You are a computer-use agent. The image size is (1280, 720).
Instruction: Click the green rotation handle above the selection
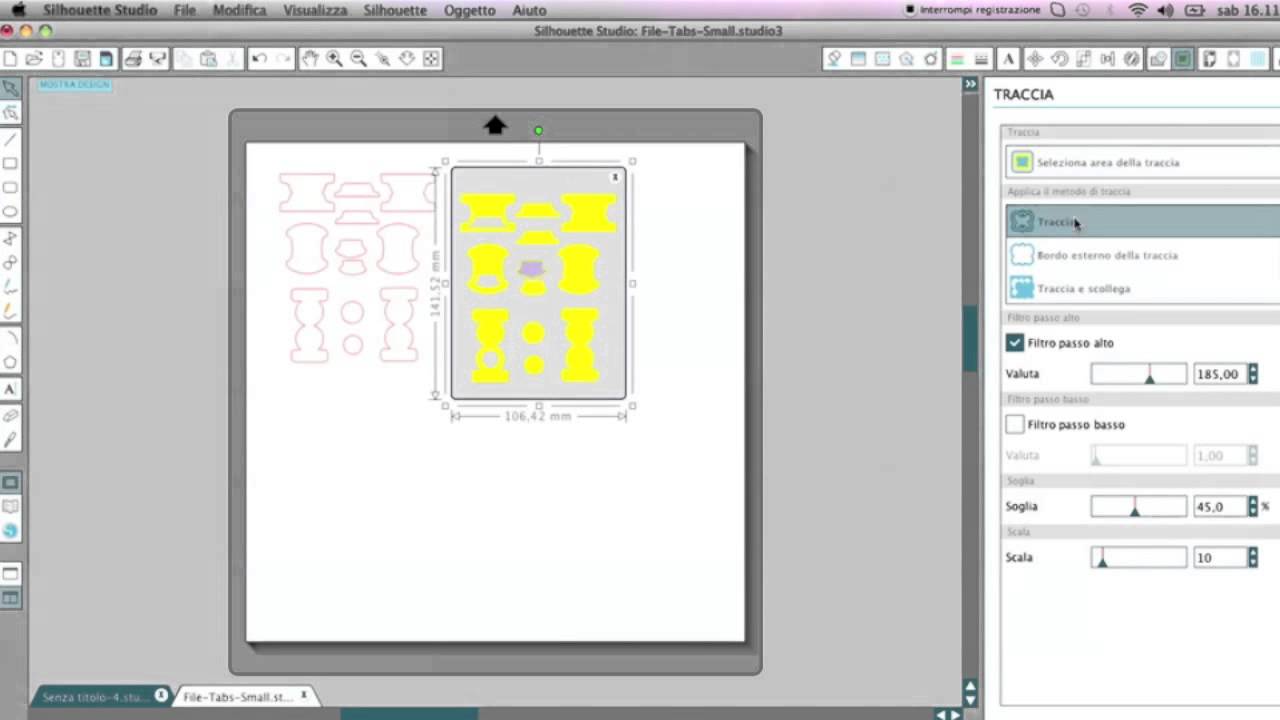tap(538, 131)
